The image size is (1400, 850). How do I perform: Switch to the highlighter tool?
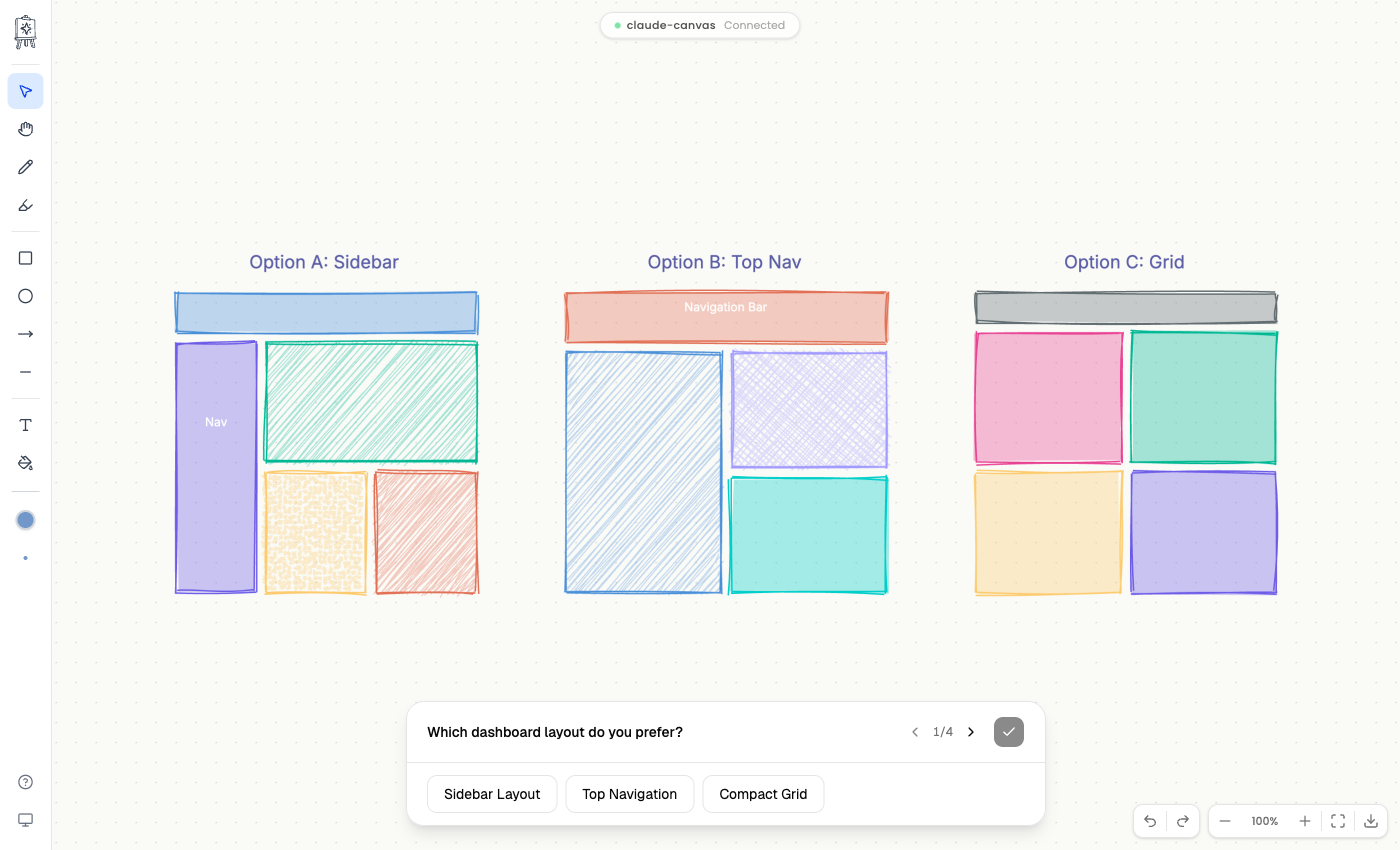(25, 205)
